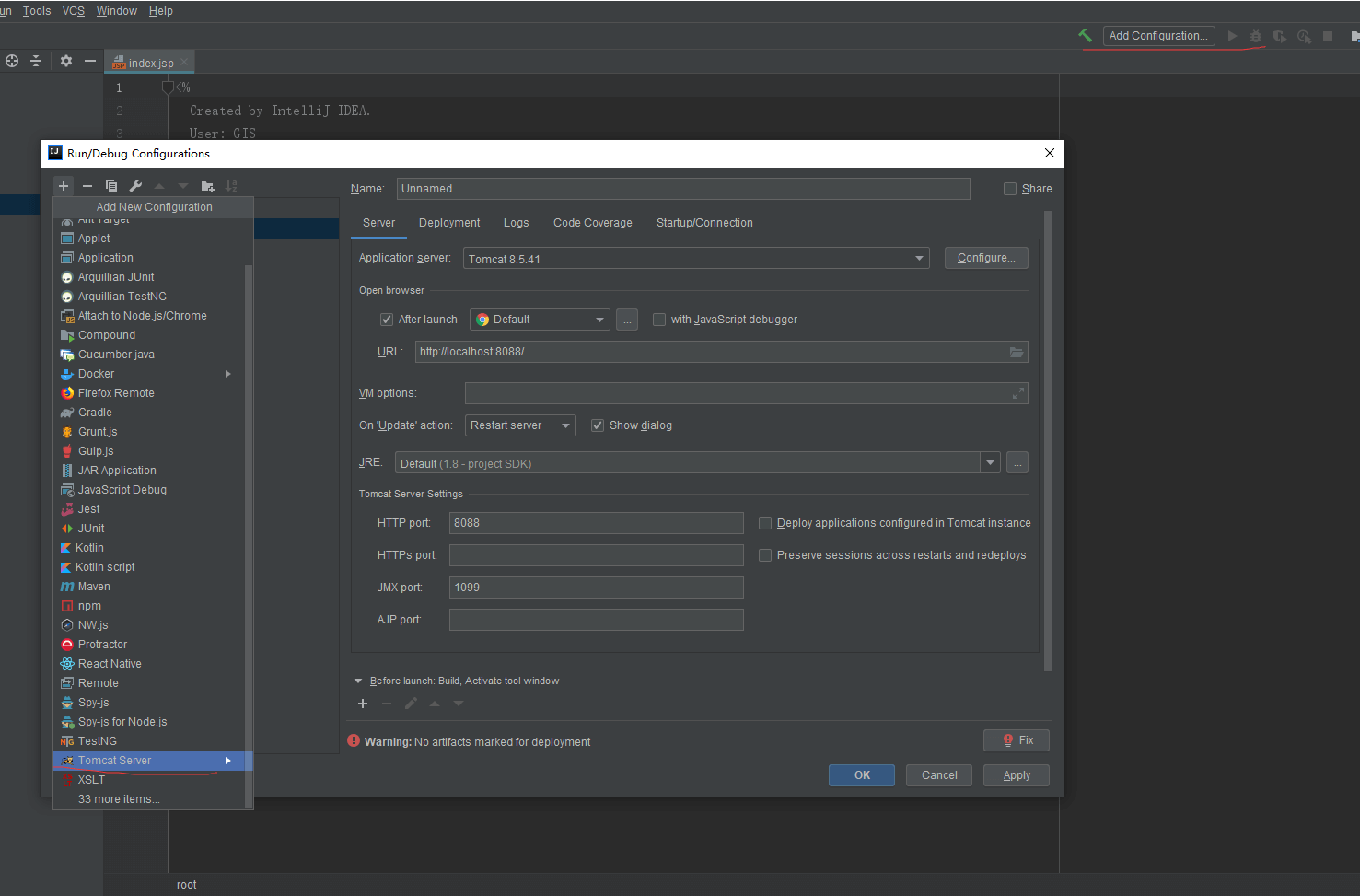Enable with JavaScript debugger checkbox

[659, 320]
